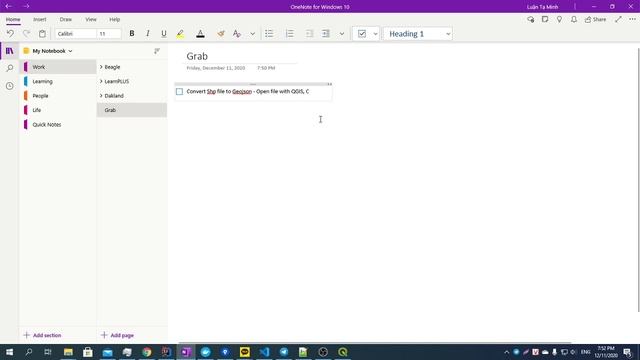This screenshot has height=360, width=640.
Task: Expand more paragraph options chevron
Action: point(342,33)
